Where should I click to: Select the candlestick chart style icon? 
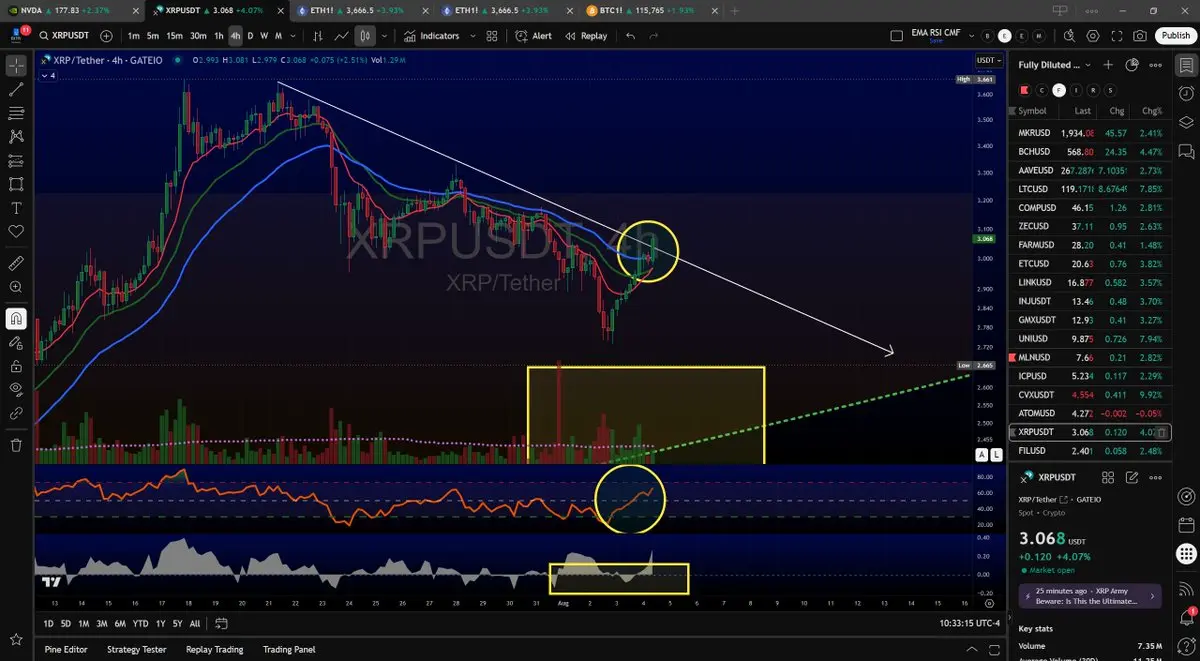365,36
